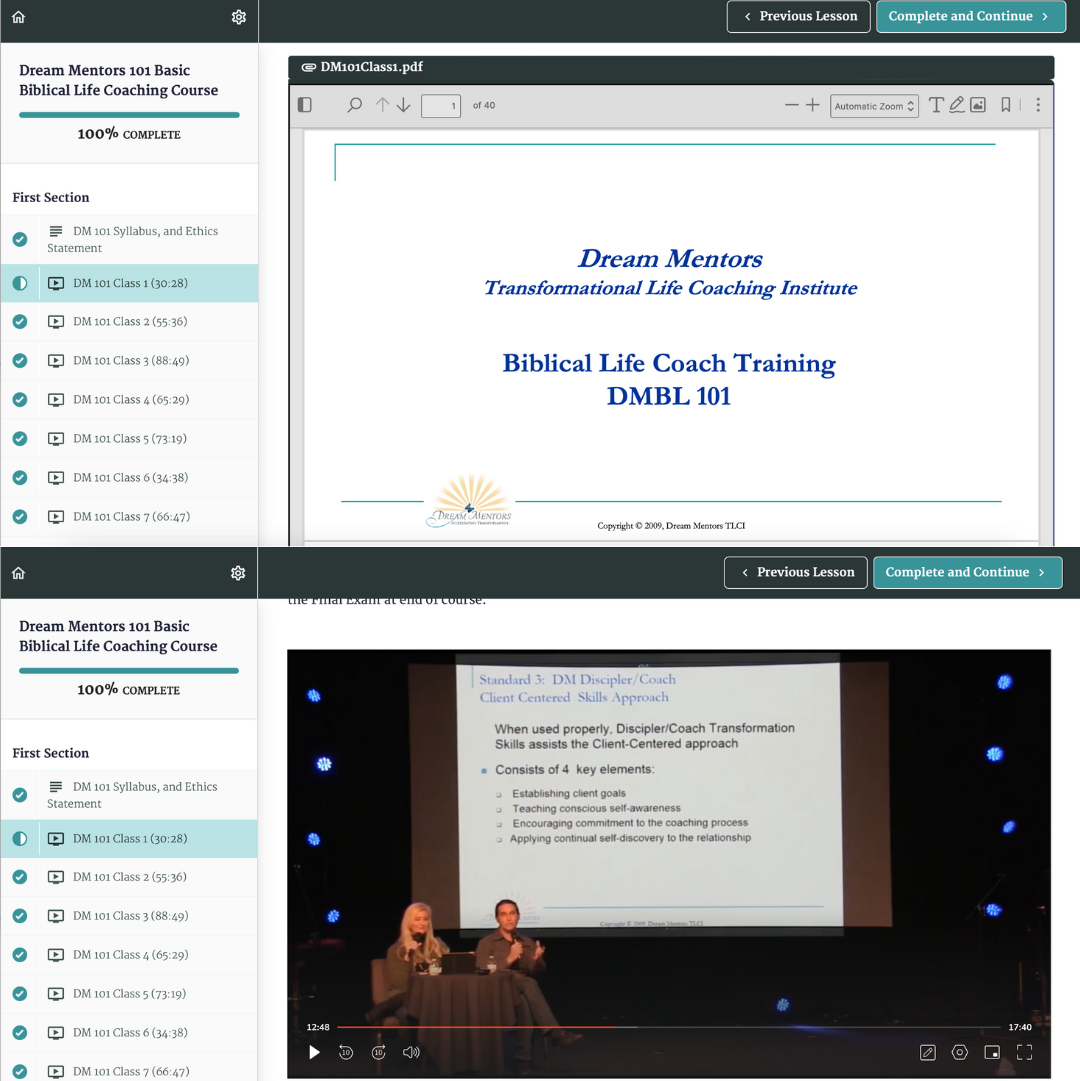Image resolution: width=1080 pixels, height=1081 pixels.
Task: Open DM 101 Syllabus lesson in PDF screen sidebar
Action: (130, 239)
